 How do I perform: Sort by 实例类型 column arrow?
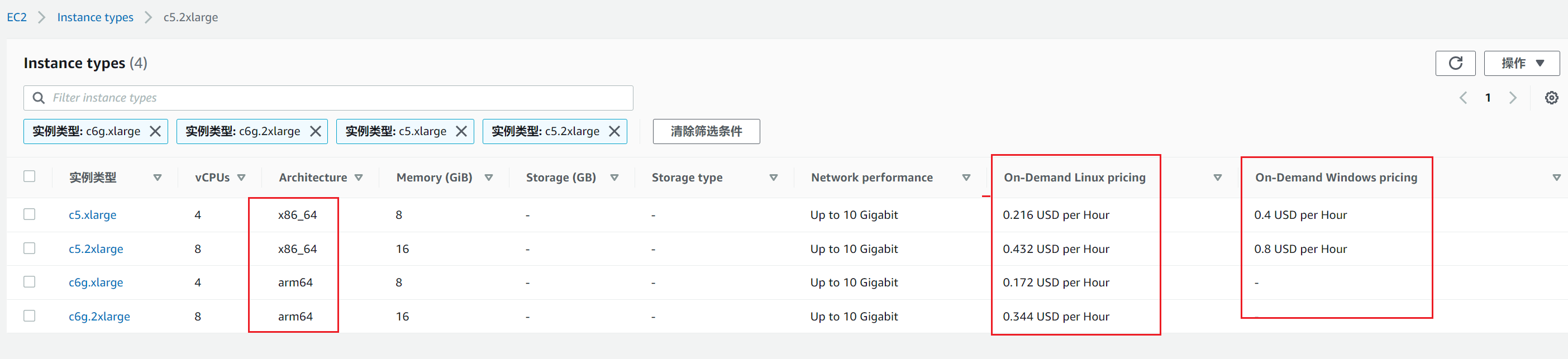click(158, 178)
